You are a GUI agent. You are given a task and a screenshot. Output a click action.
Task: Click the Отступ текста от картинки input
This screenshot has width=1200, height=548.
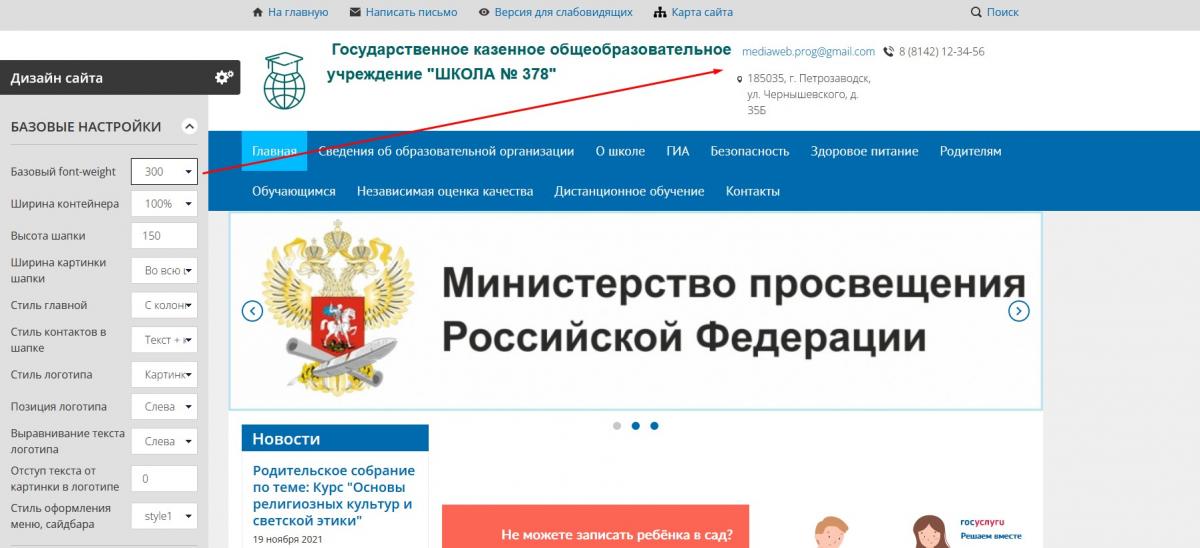pos(164,479)
